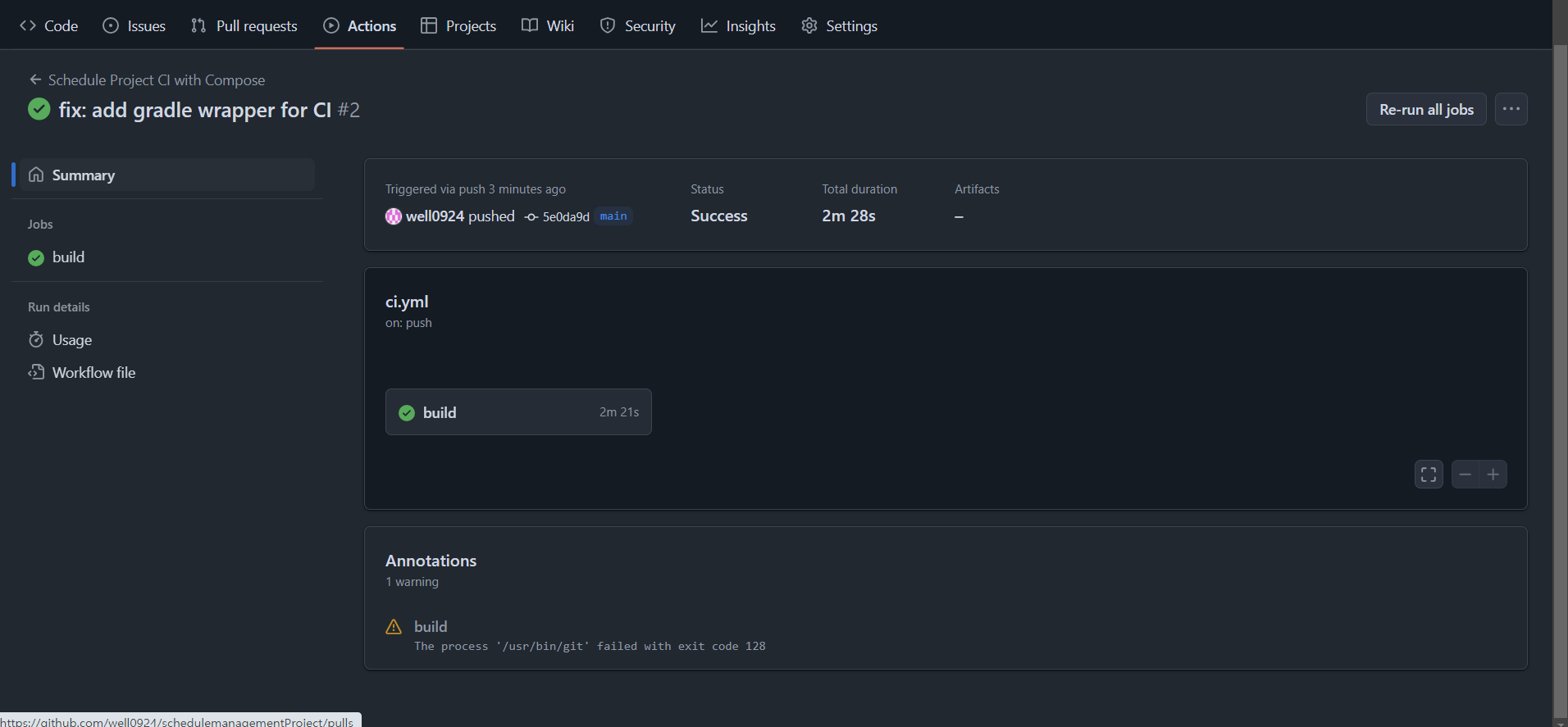Viewport: 1568px width, 727px height.
Task: Click the Success status value
Action: tap(719, 216)
